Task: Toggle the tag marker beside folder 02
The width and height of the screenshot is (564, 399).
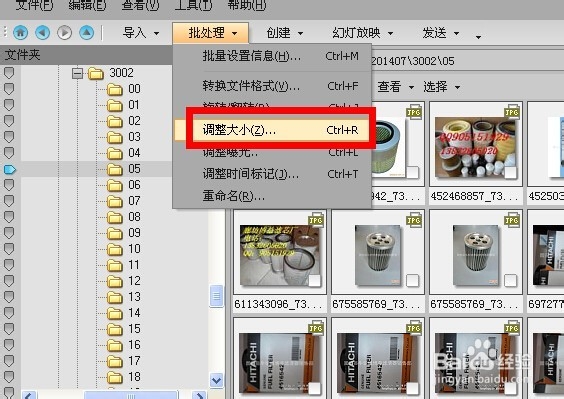Action: (x=9, y=121)
